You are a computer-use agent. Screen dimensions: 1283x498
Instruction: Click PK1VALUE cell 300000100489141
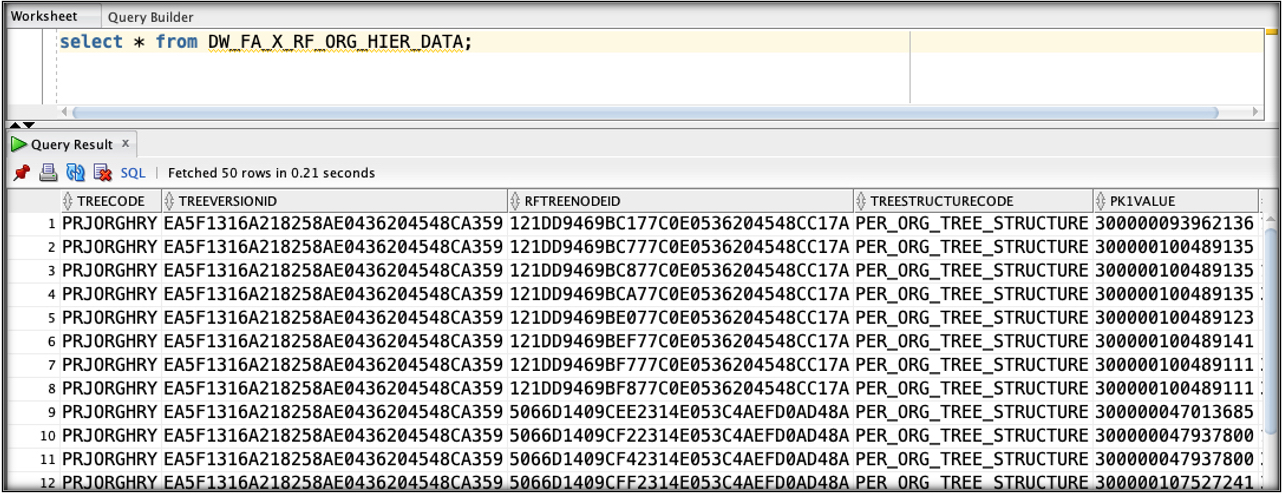coord(1174,341)
